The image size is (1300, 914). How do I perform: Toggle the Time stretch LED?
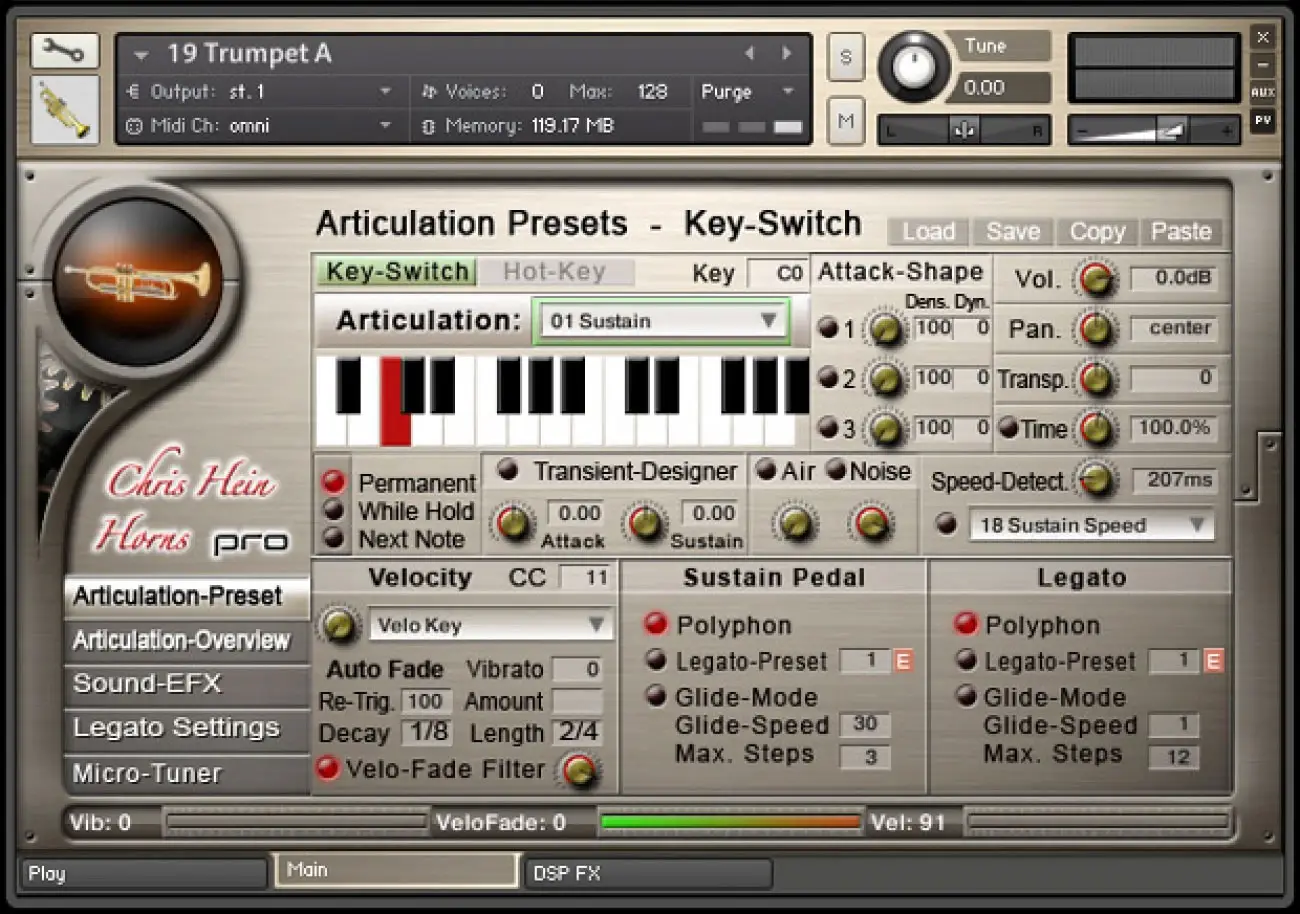[x=1008, y=429]
